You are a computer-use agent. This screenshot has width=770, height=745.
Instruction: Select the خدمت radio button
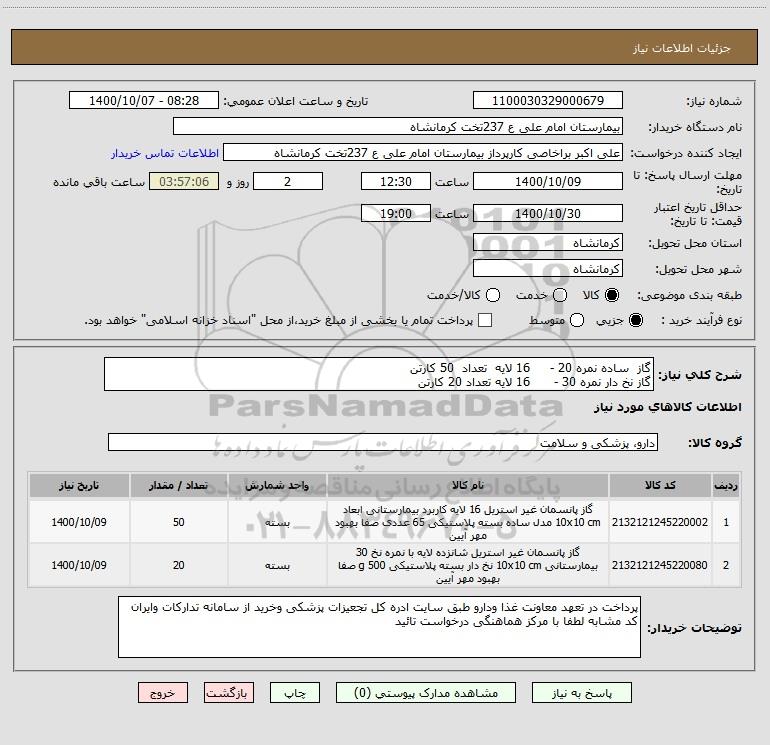[560, 295]
